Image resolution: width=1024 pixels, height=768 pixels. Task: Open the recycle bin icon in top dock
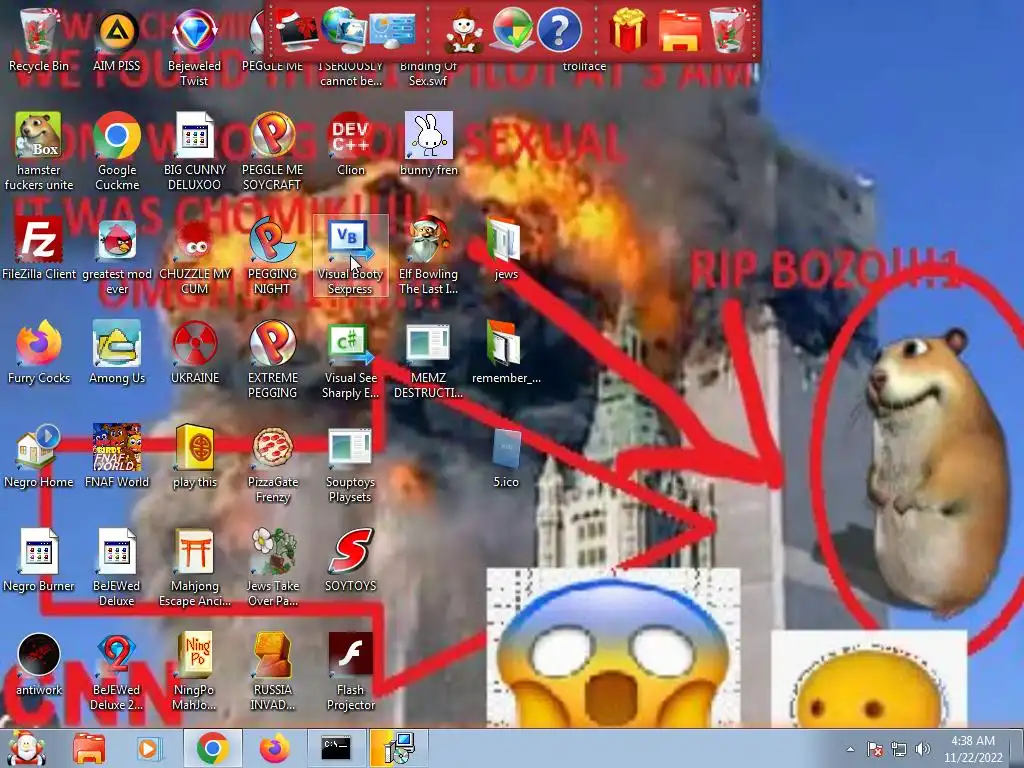coord(728,29)
